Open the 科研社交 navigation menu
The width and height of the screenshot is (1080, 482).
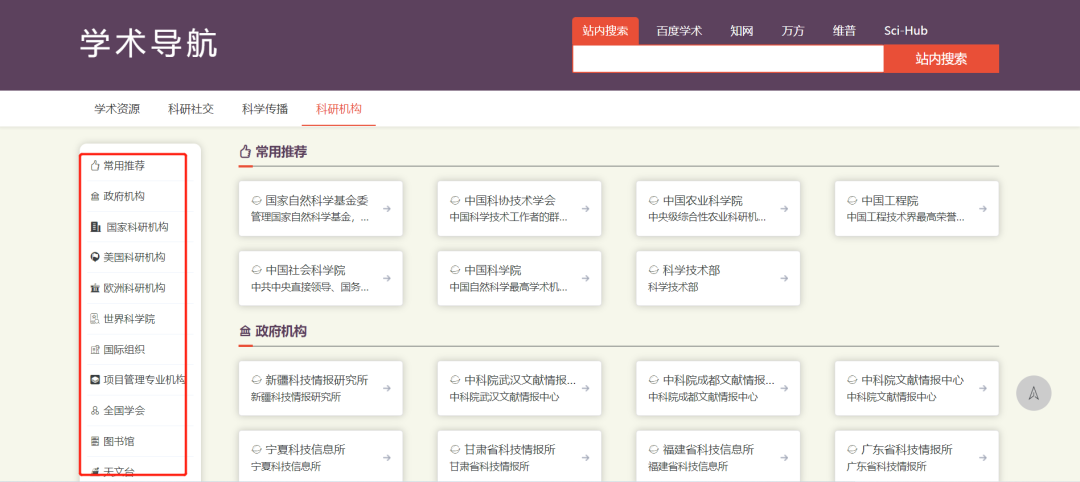(191, 109)
